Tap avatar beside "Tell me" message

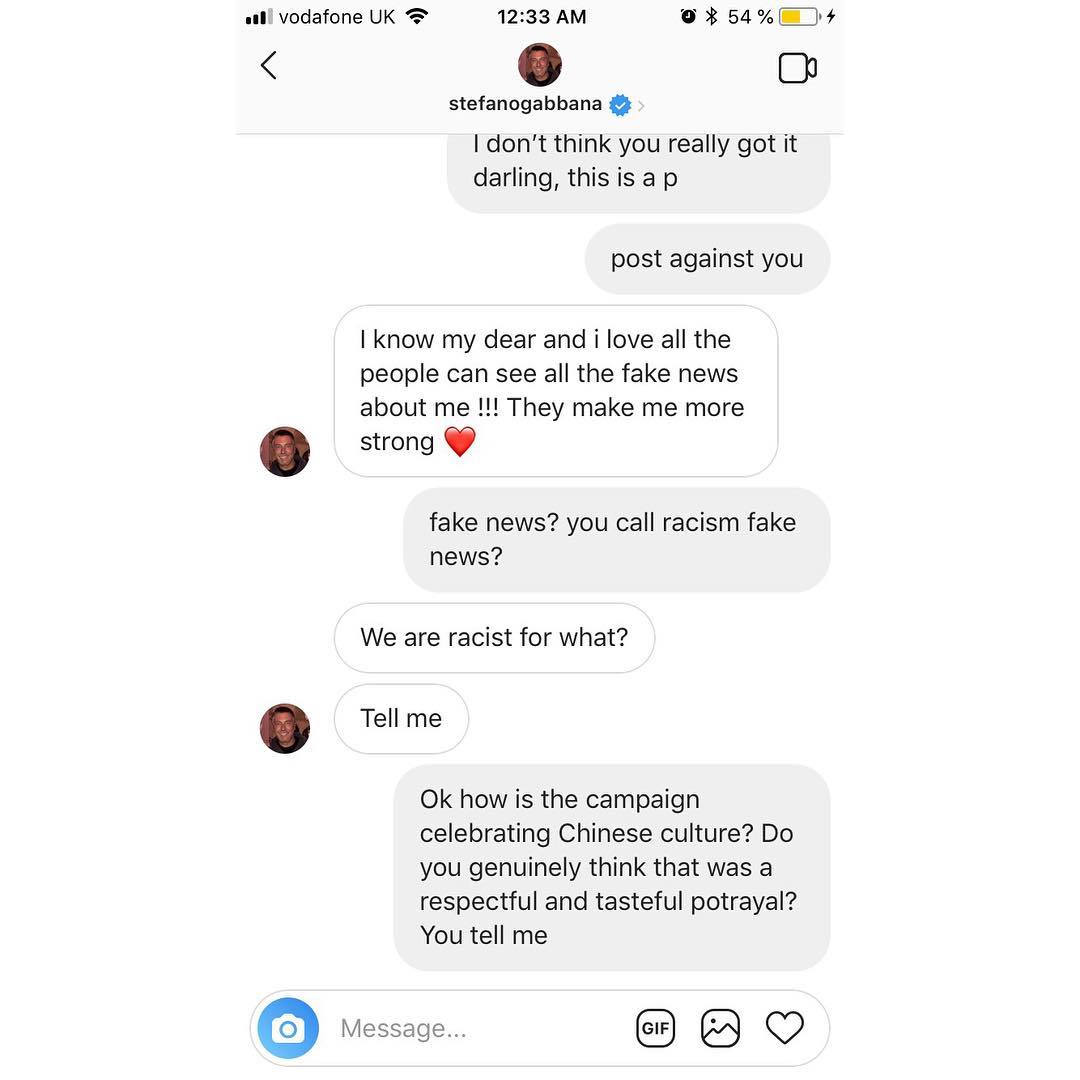pyautogui.click(x=284, y=729)
